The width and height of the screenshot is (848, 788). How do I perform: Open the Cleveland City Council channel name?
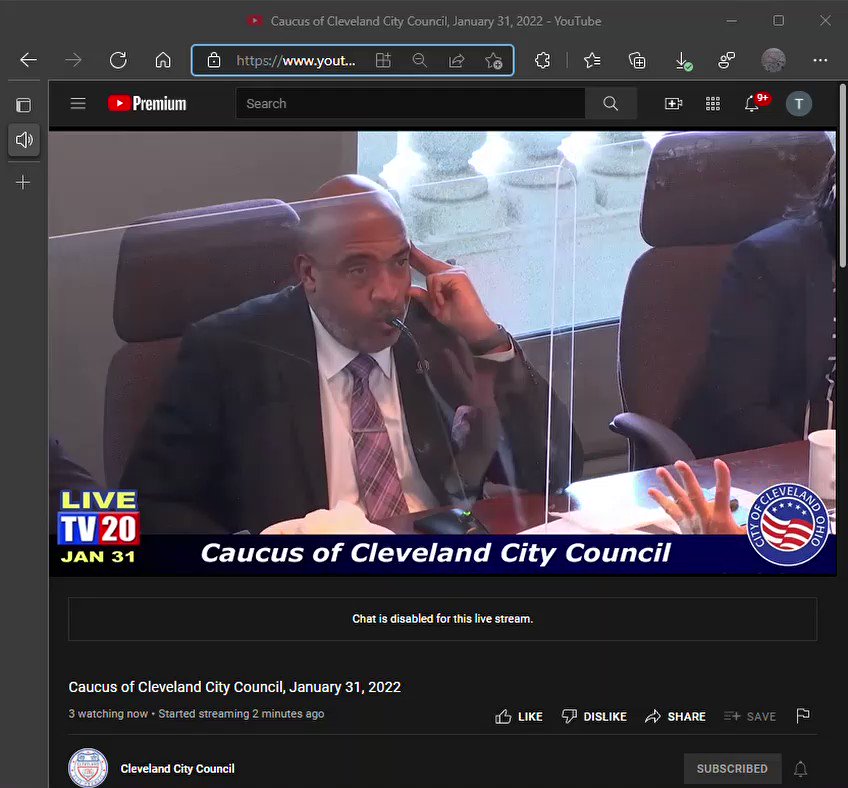click(177, 769)
